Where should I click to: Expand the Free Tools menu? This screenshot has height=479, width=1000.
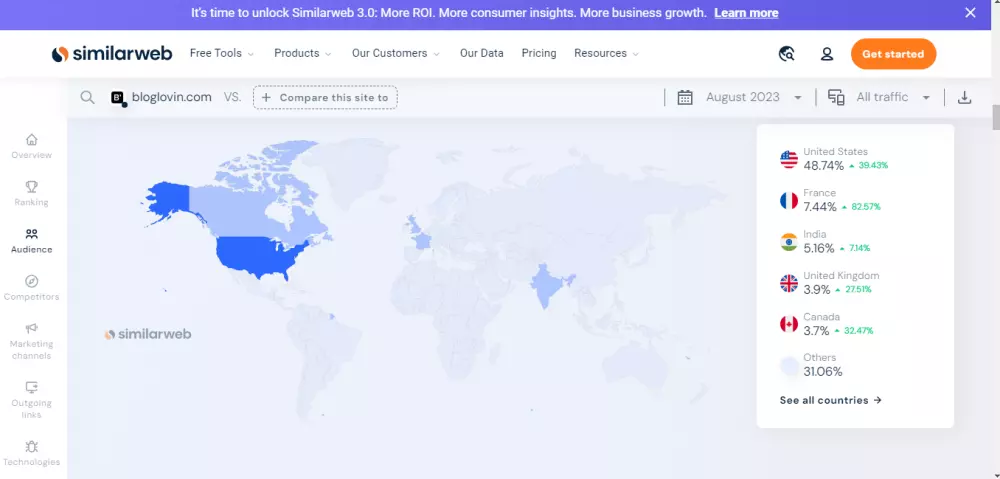[x=221, y=54]
